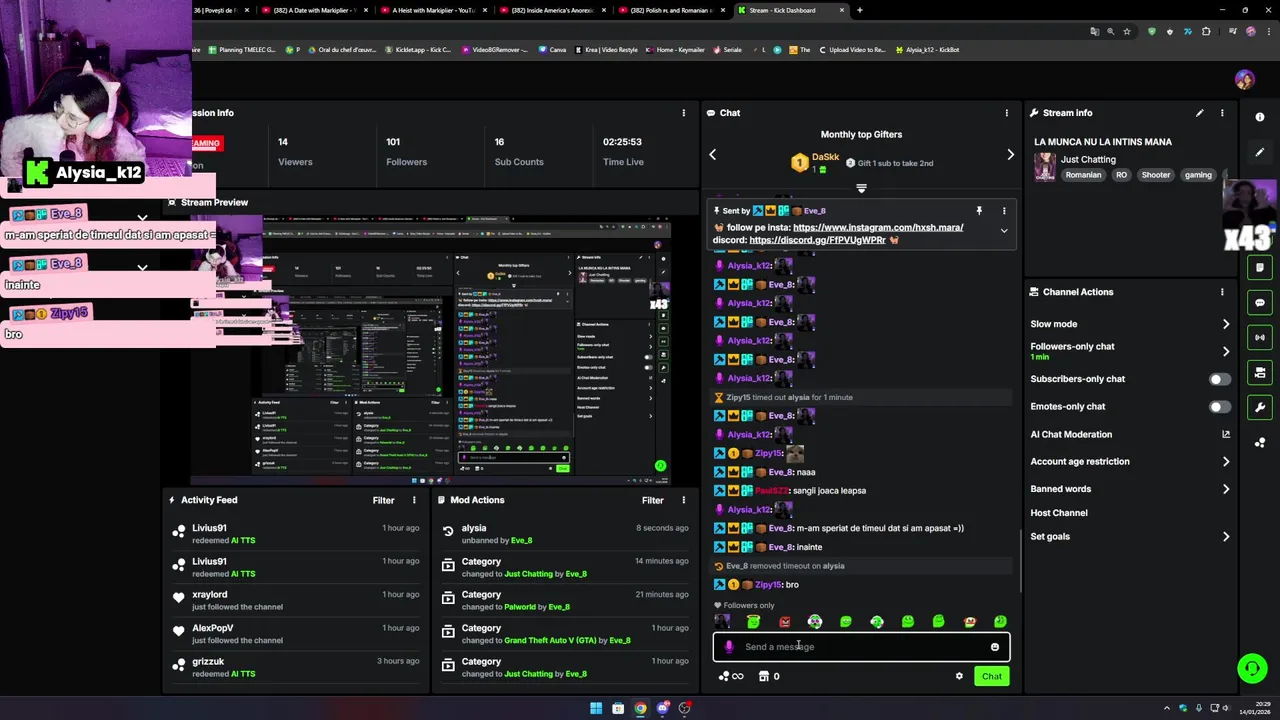Click the Host Channel option
This screenshot has height=720, width=1280.
click(x=1059, y=513)
